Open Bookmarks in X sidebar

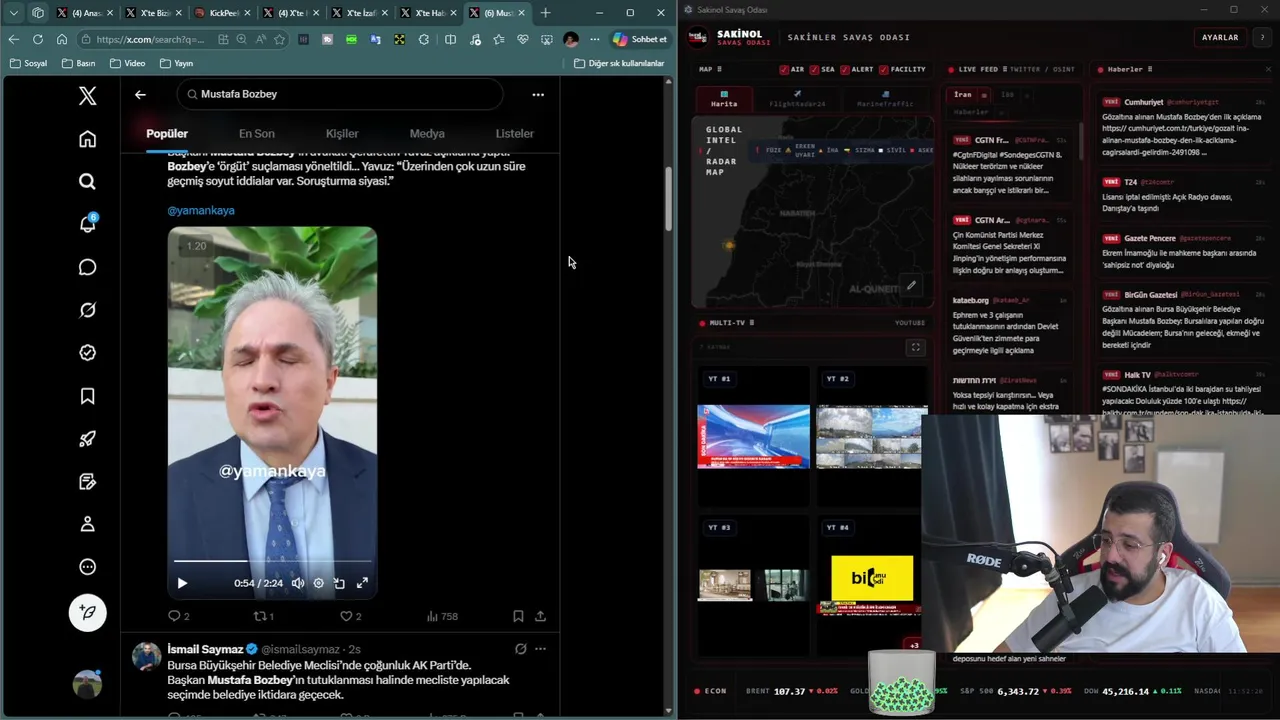[88, 396]
